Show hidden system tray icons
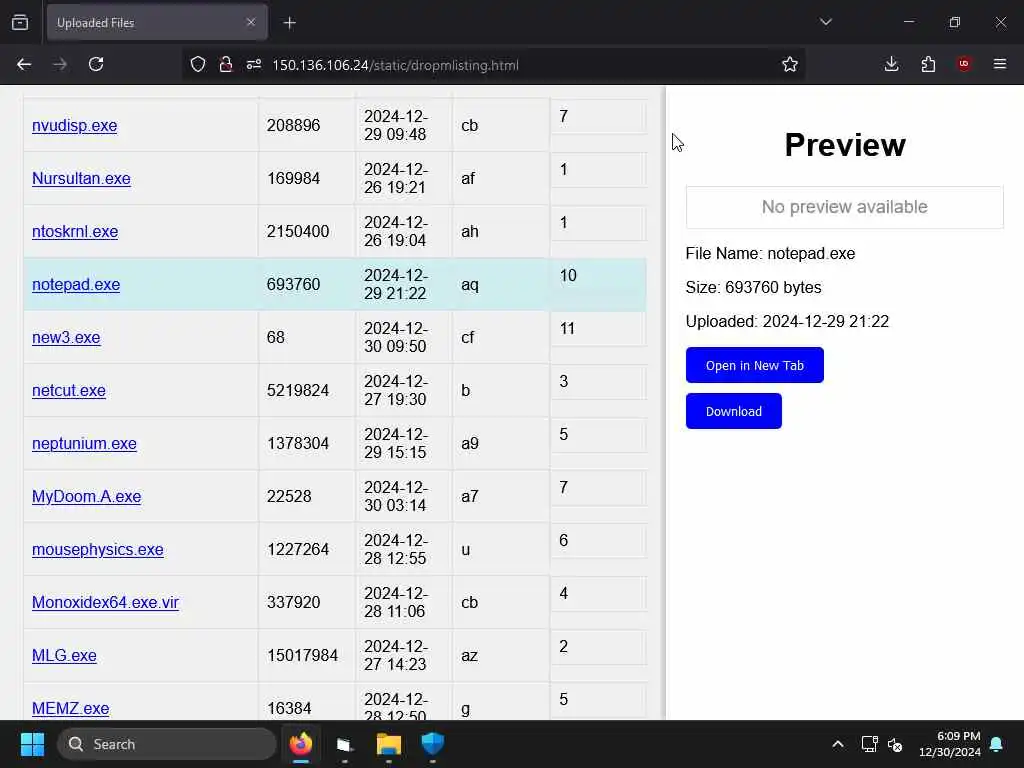 coord(838,744)
